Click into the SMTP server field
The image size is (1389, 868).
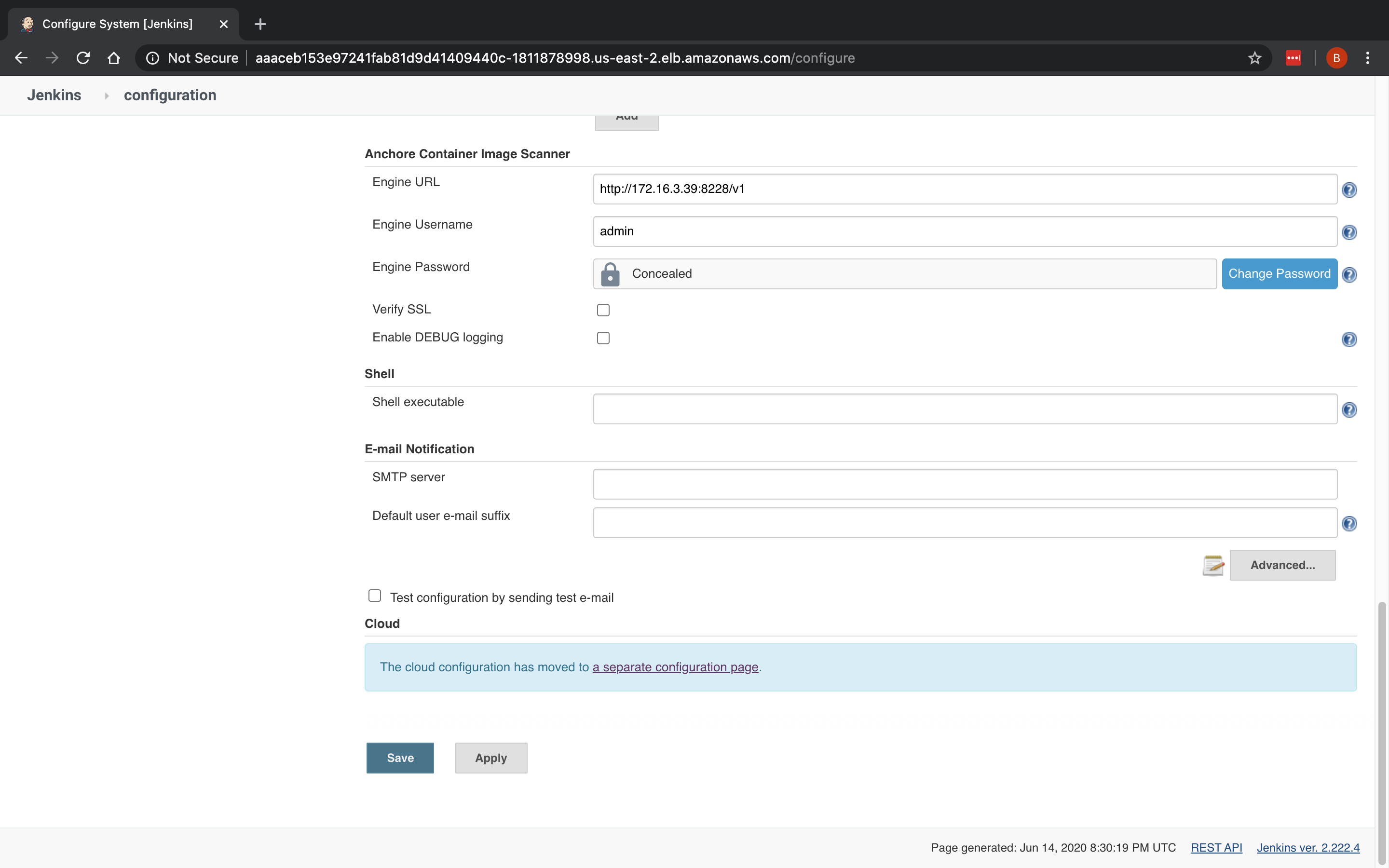tap(965, 484)
